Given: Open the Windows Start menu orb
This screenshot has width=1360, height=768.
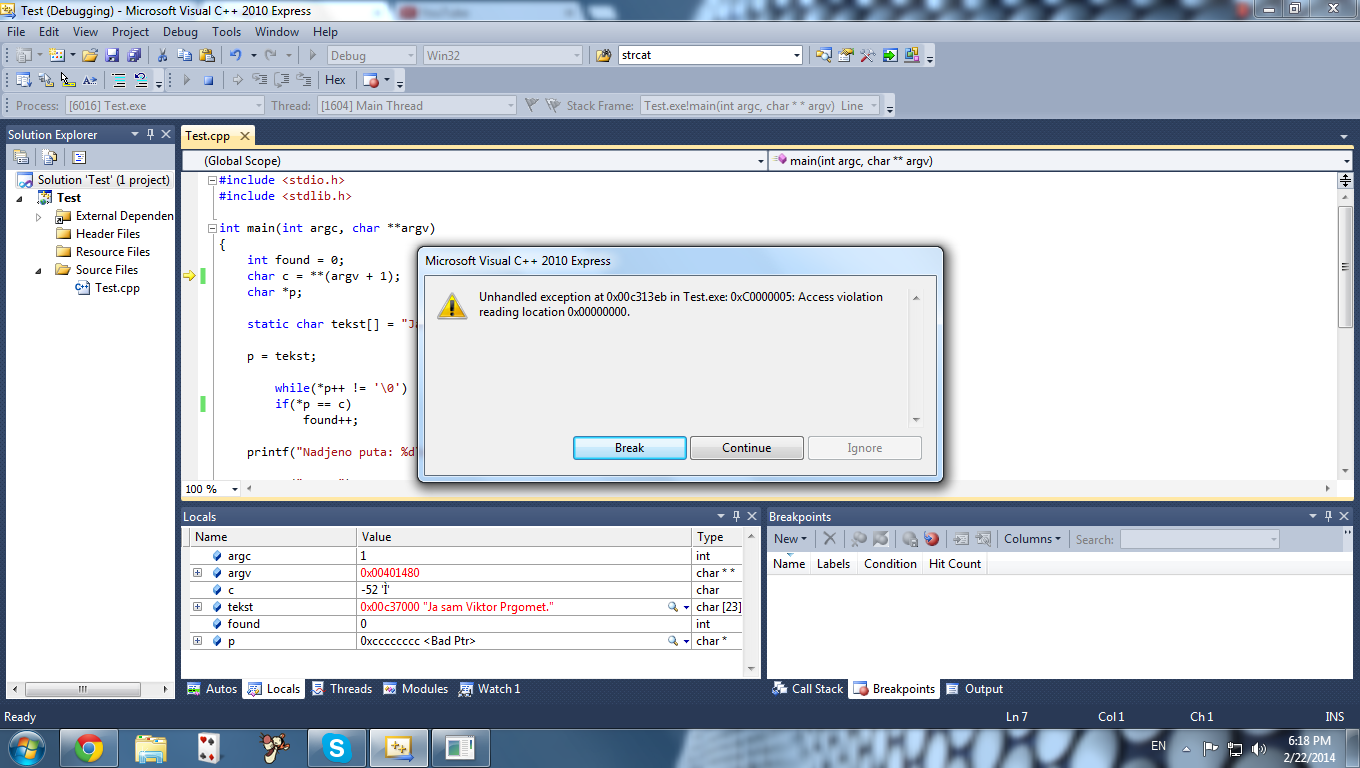Looking at the screenshot, I should point(25,747).
